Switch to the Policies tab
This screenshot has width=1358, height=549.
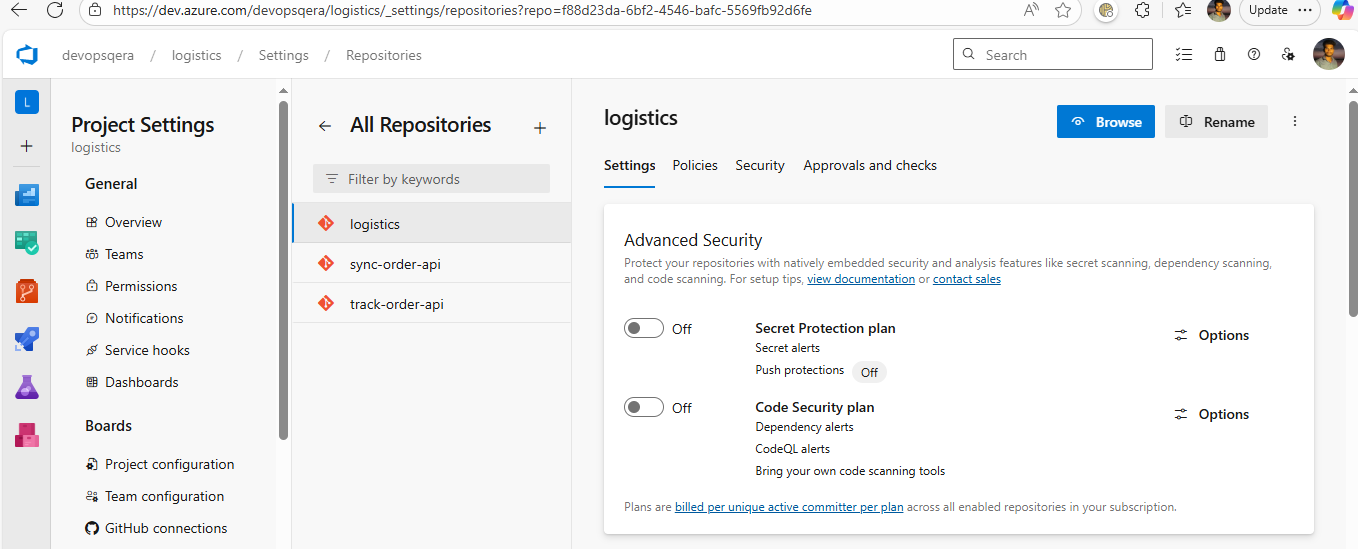pos(695,165)
